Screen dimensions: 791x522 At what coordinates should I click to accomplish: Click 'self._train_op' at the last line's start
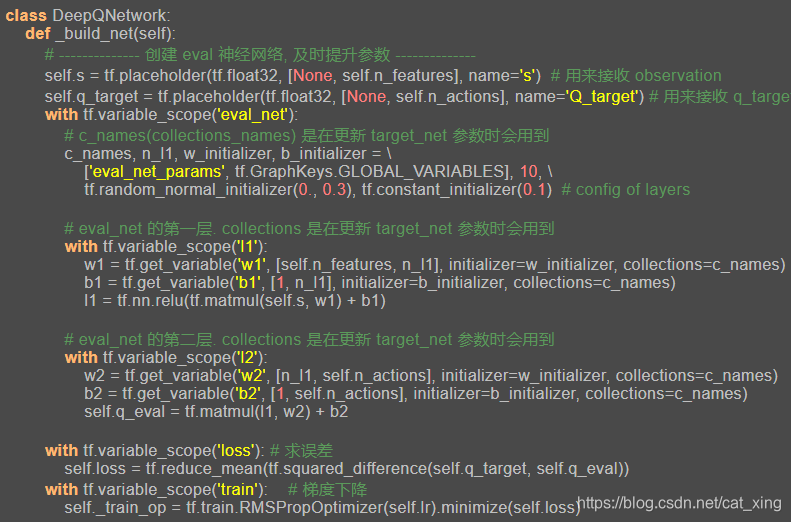click(115, 507)
